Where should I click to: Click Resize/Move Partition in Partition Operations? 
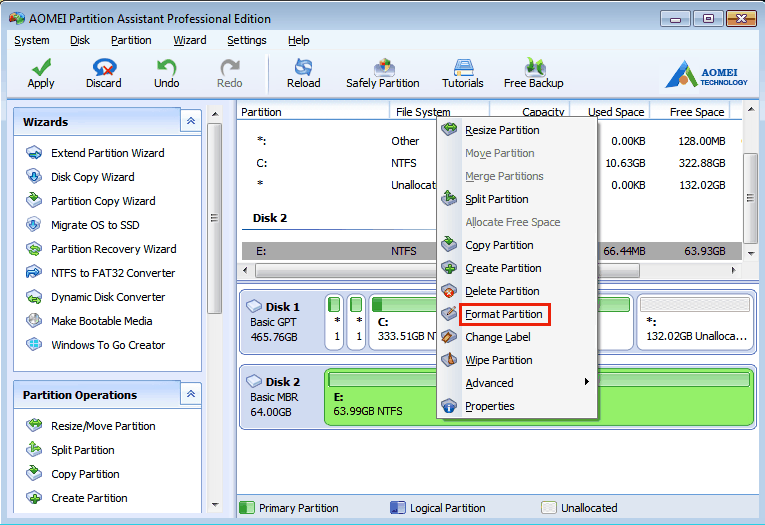click(x=103, y=426)
